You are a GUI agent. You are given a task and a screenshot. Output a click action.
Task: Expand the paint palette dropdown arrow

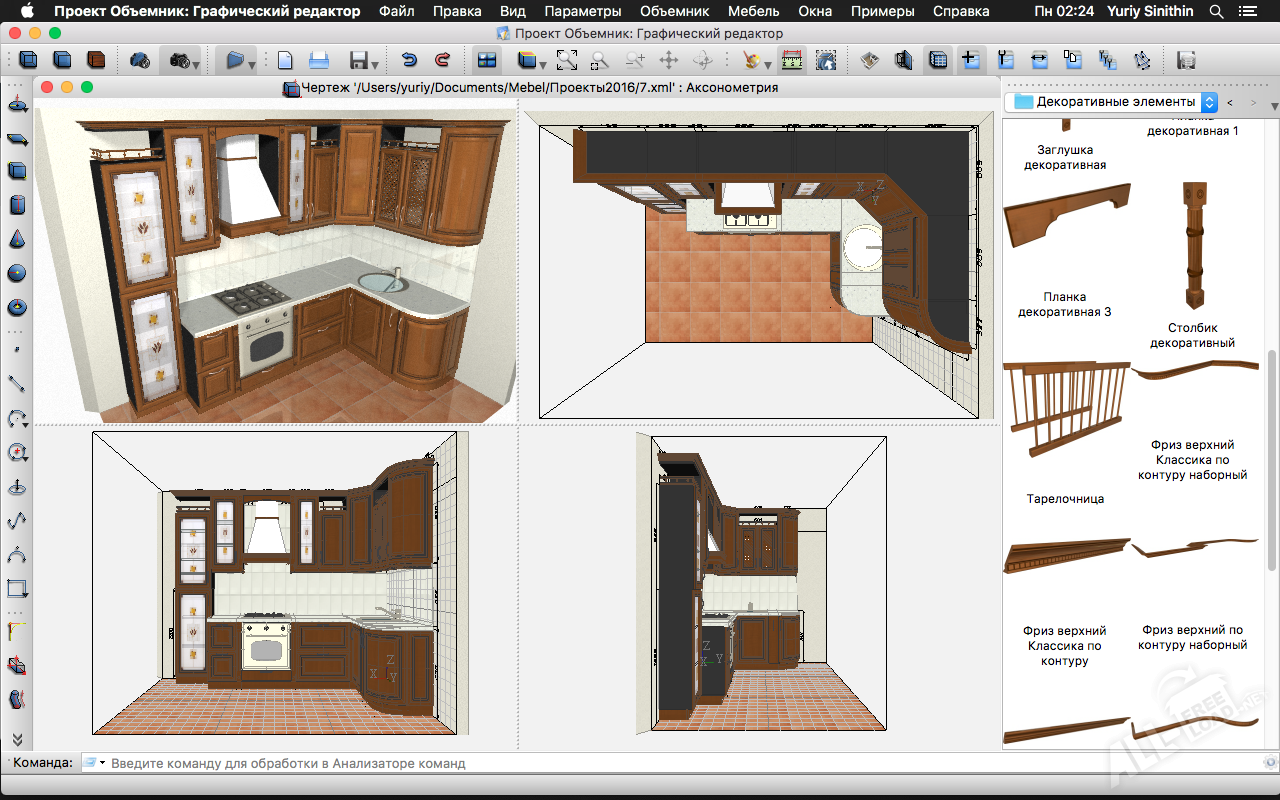[767, 65]
